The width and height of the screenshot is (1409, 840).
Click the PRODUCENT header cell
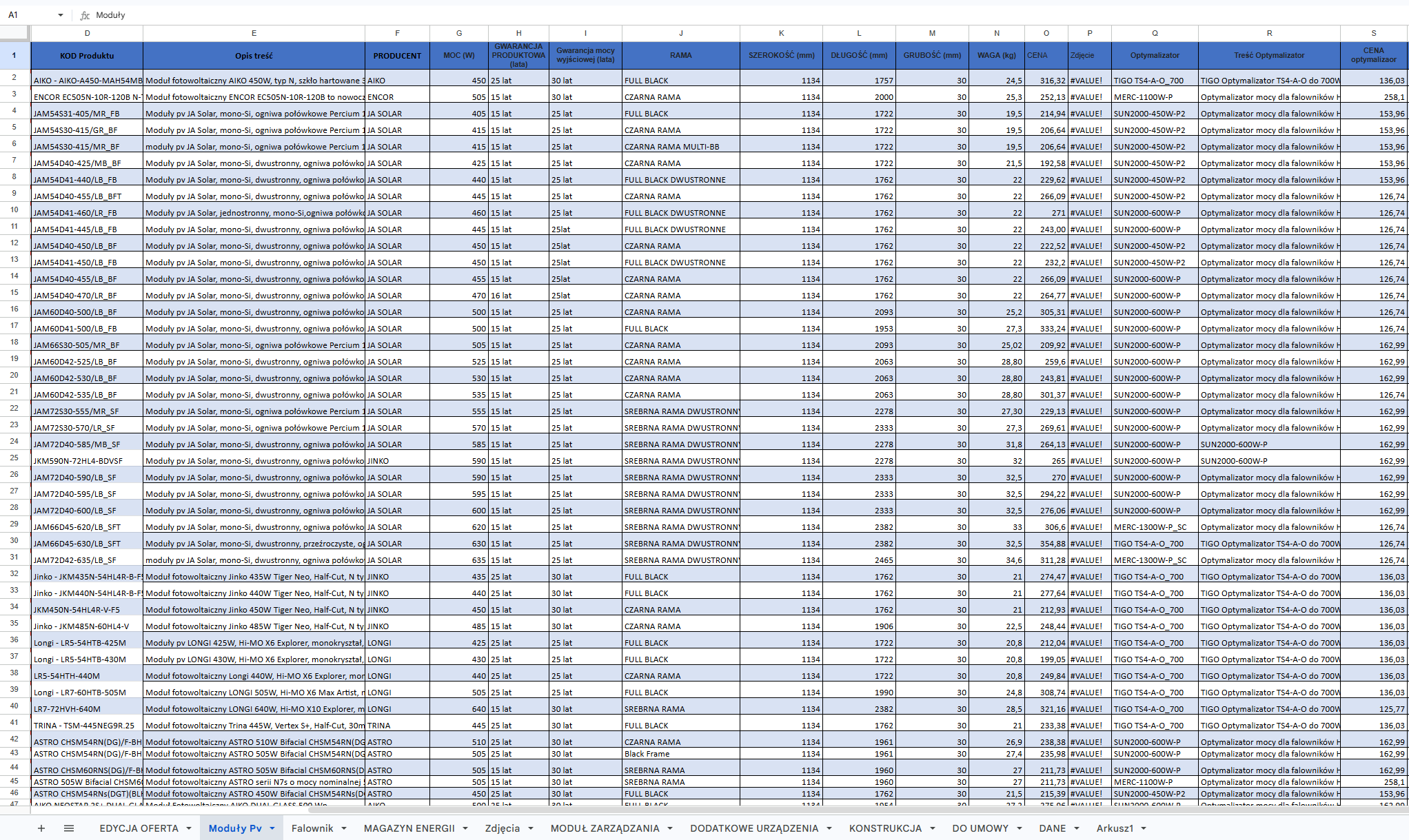coord(397,56)
